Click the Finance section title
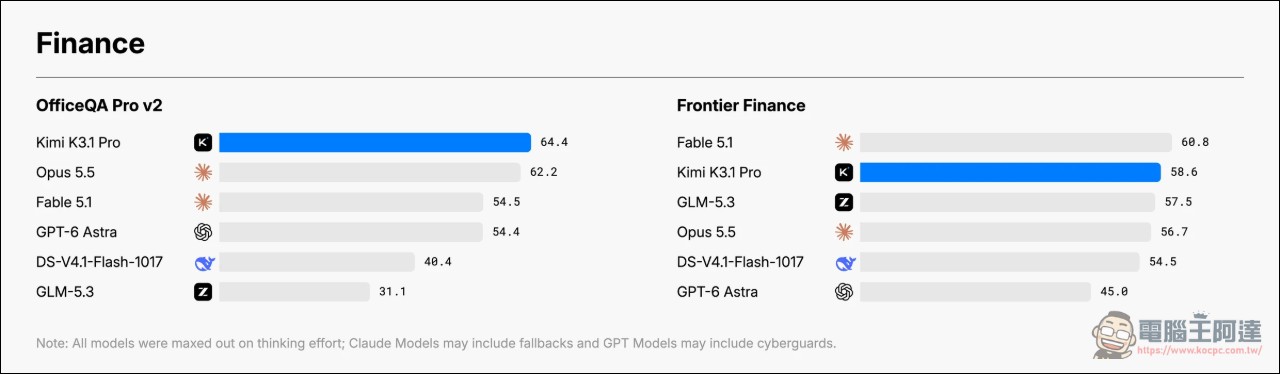This screenshot has width=1280, height=374. (90, 44)
